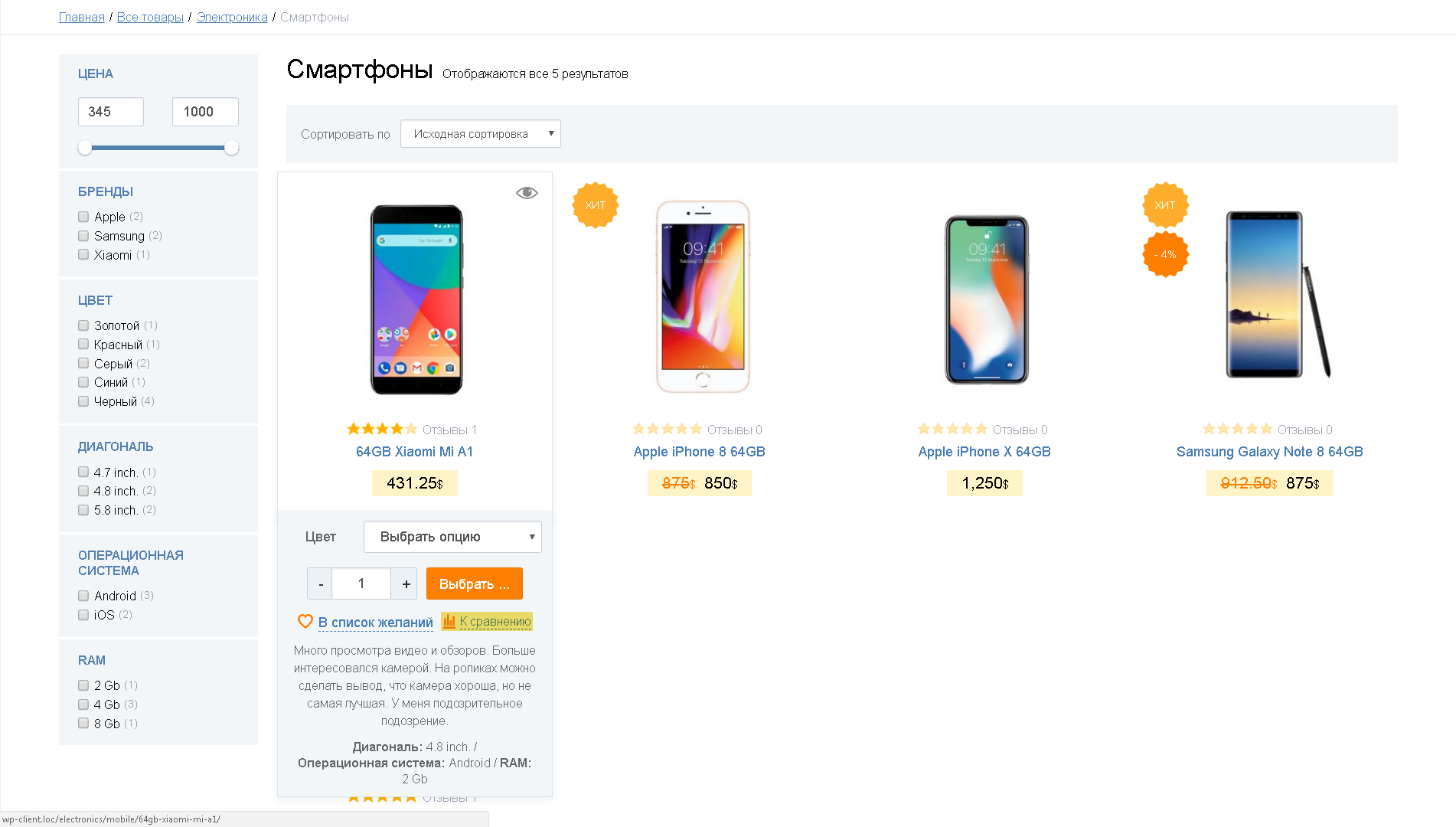The image size is (1456, 827).
Task: Click the wishlist heart icon
Action: (x=305, y=621)
